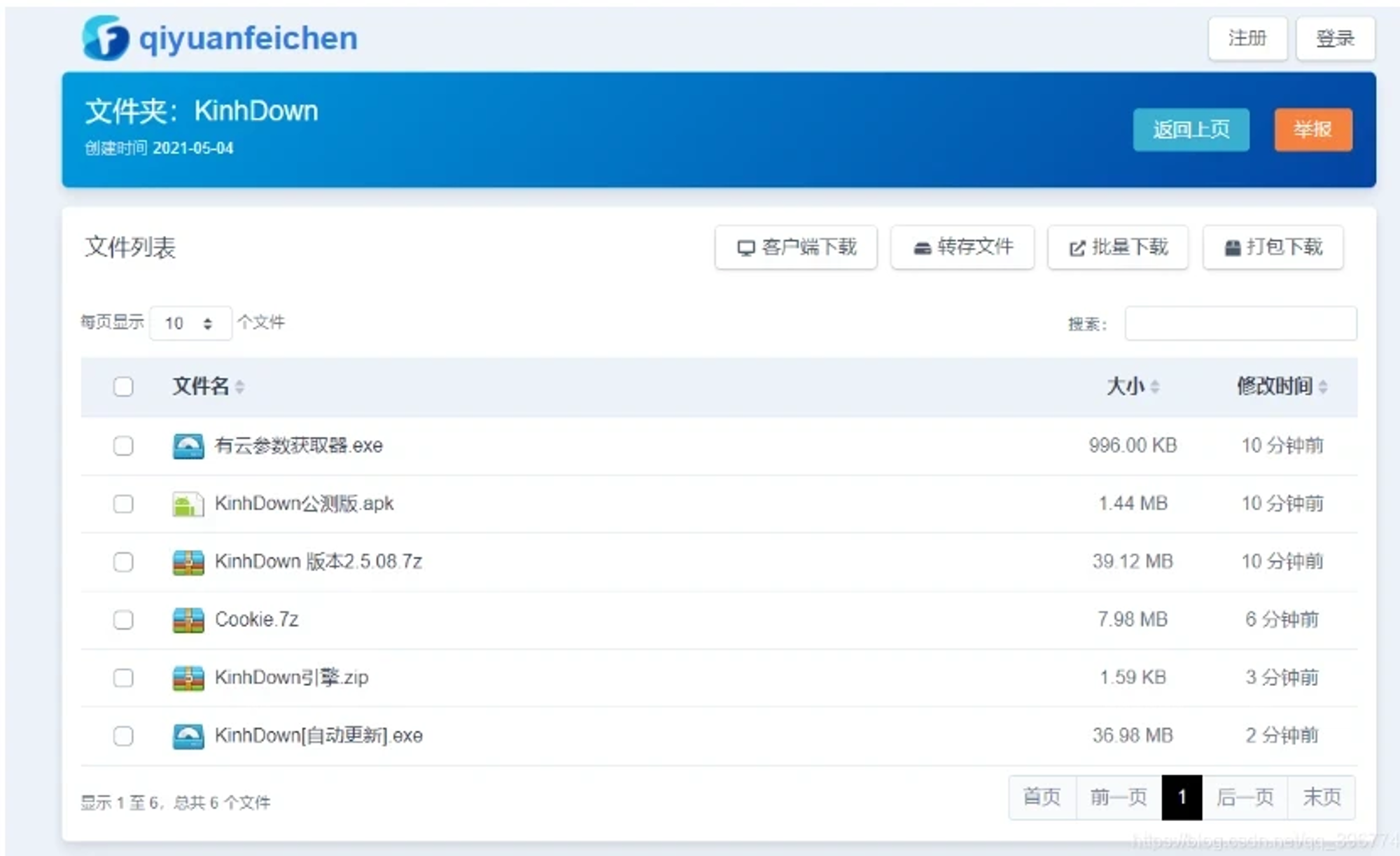Sort by 修改时间 using its sort arrows
This screenshot has height=856, width=1400.
[1322, 386]
